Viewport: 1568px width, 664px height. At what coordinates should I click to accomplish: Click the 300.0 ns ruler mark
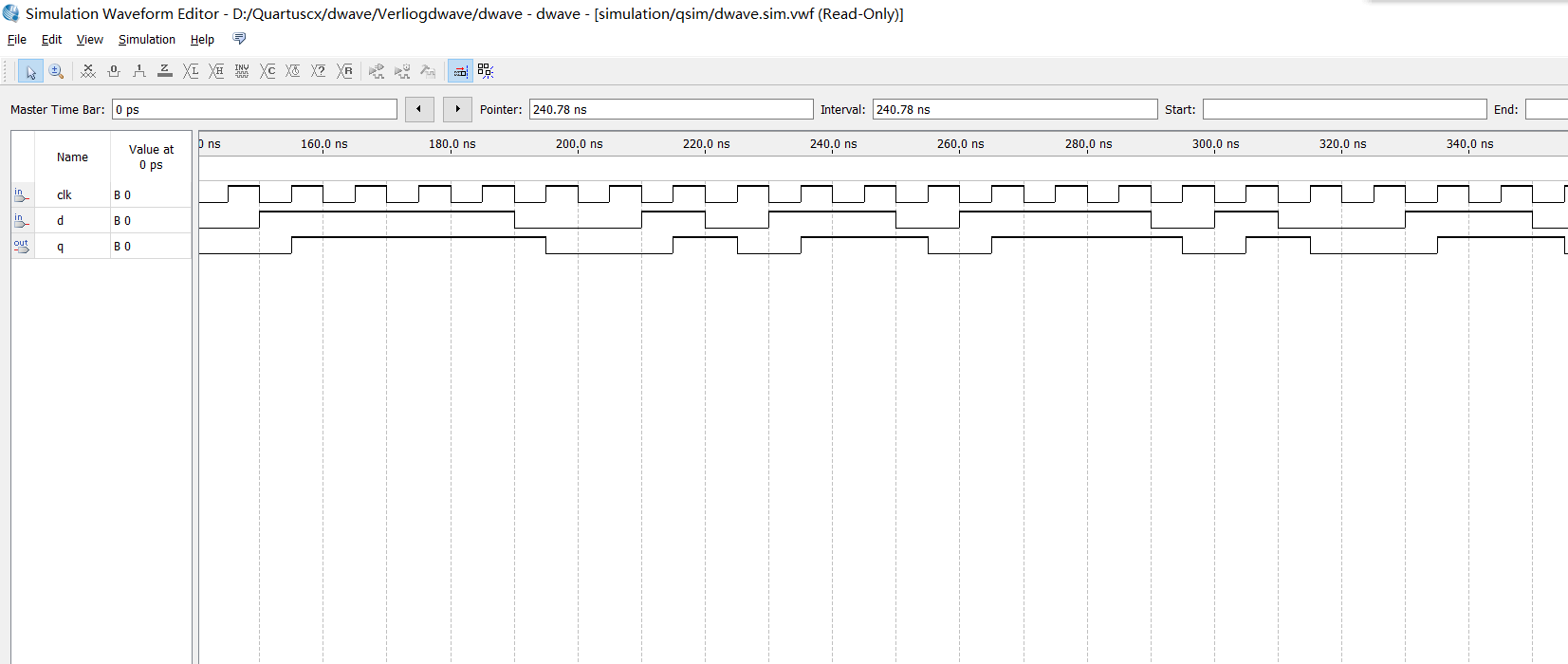click(x=1215, y=144)
